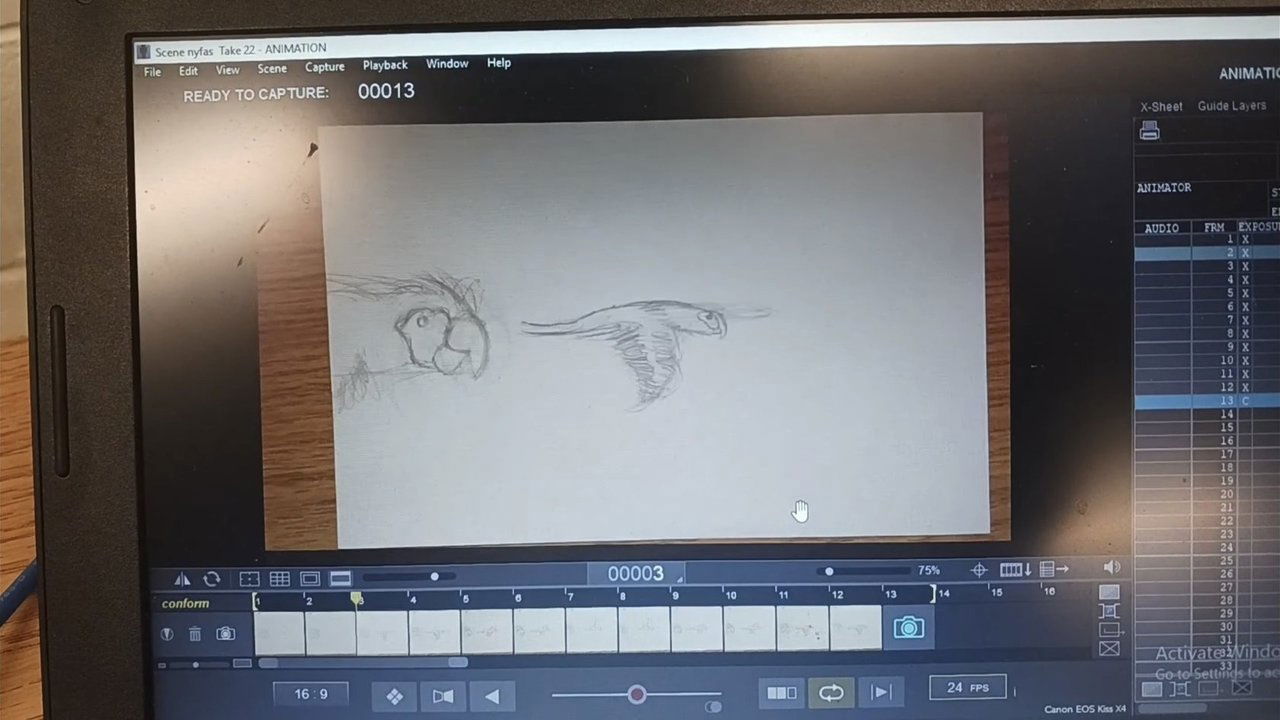
Task: Toggle the letterbox mask overlay
Action: point(341,579)
